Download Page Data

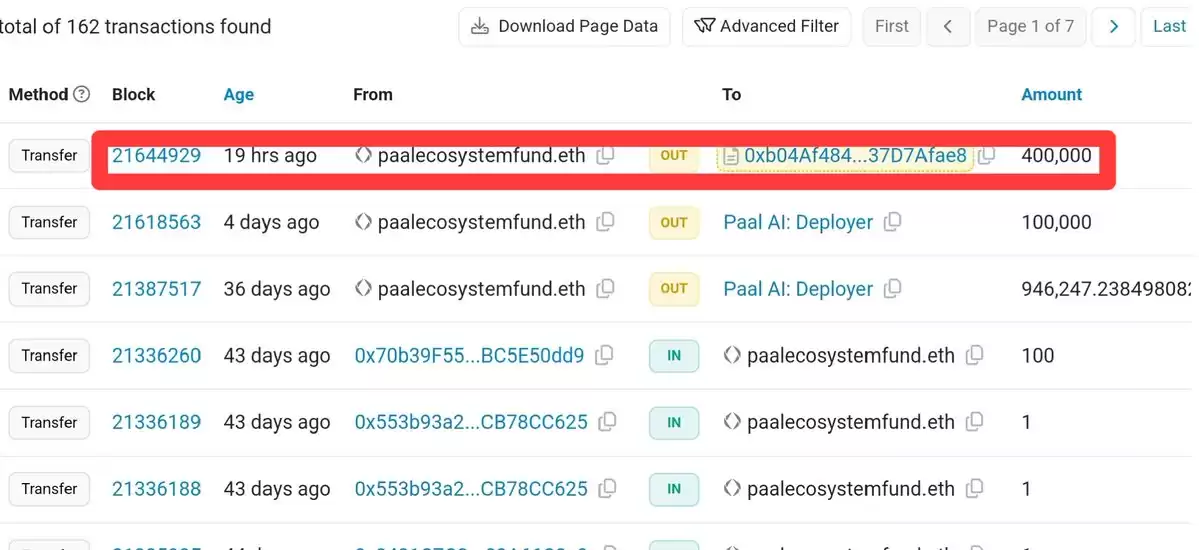tap(564, 27)
